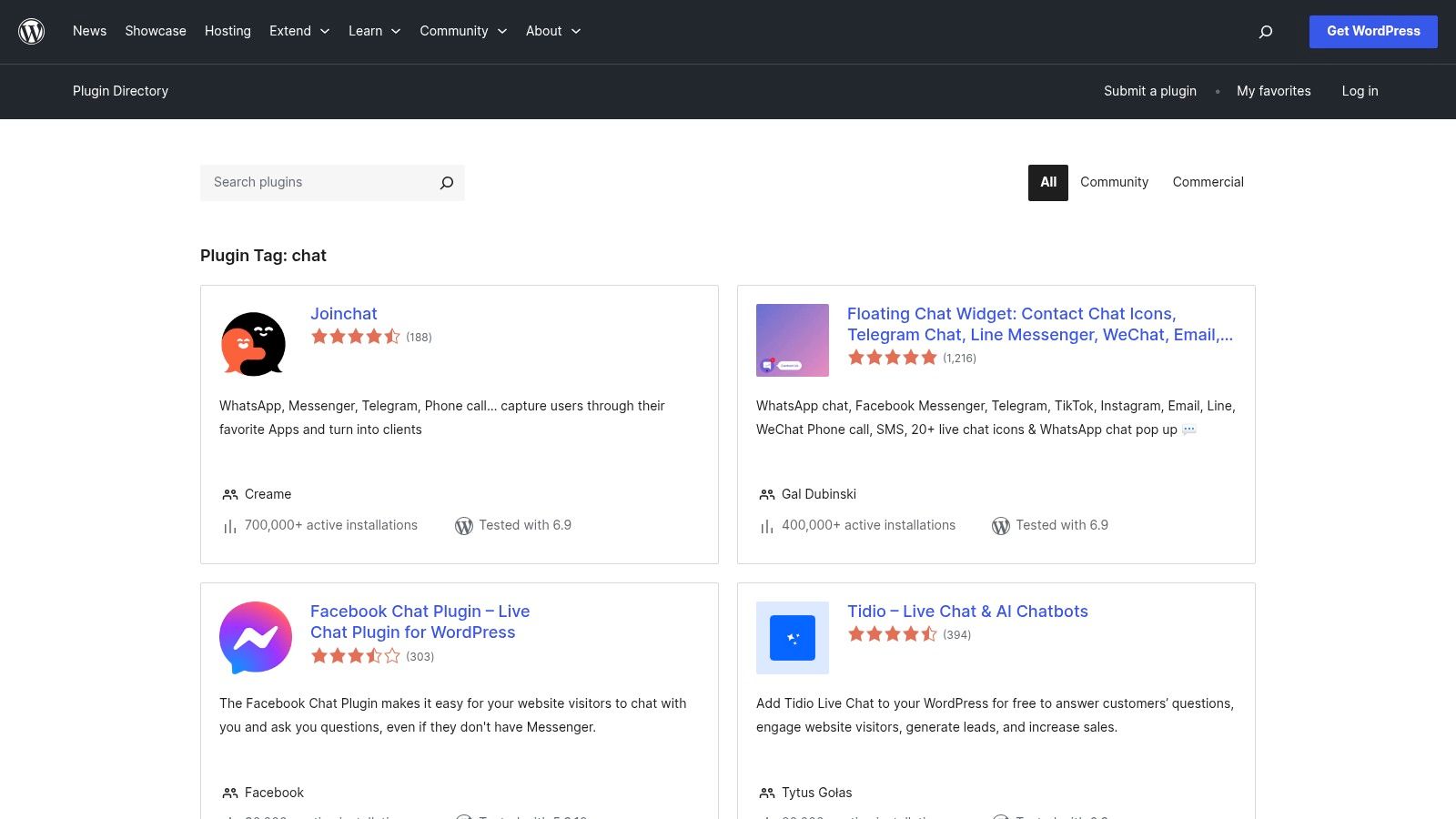Click the Joinchat review count (188)
Image resolution: width=1456 pixels, height=819 pixels.
point(419,338)
